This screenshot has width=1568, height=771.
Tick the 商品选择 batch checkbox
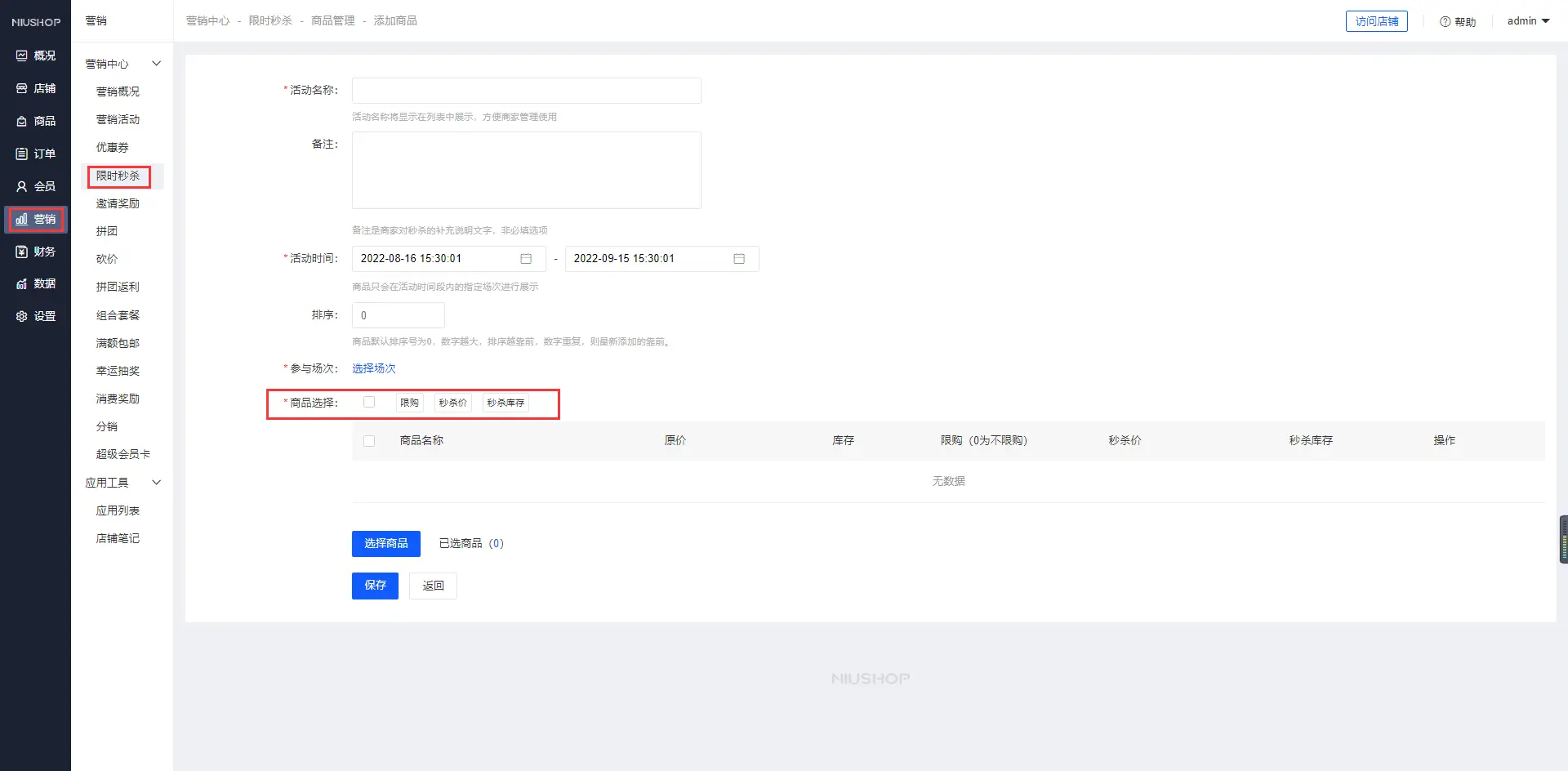tap(369, 402)
